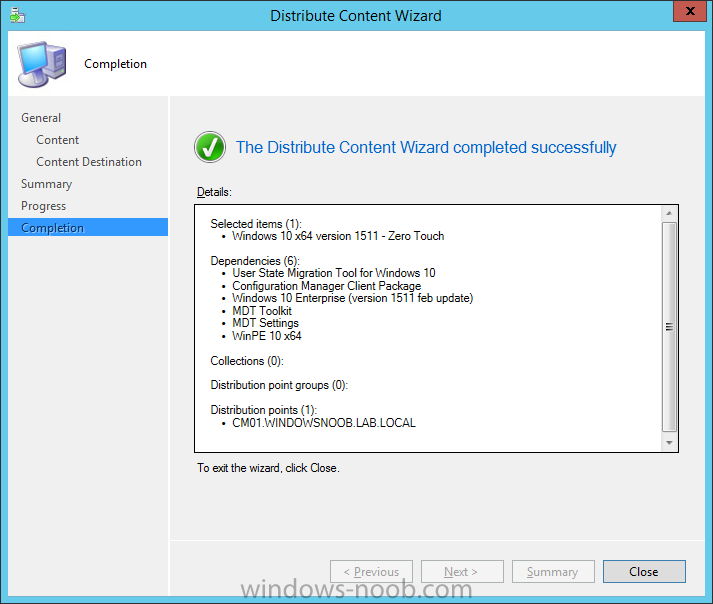Click the 'MDT Settings' dependency
Screen dimensions: 713x604
coord(266,323)
